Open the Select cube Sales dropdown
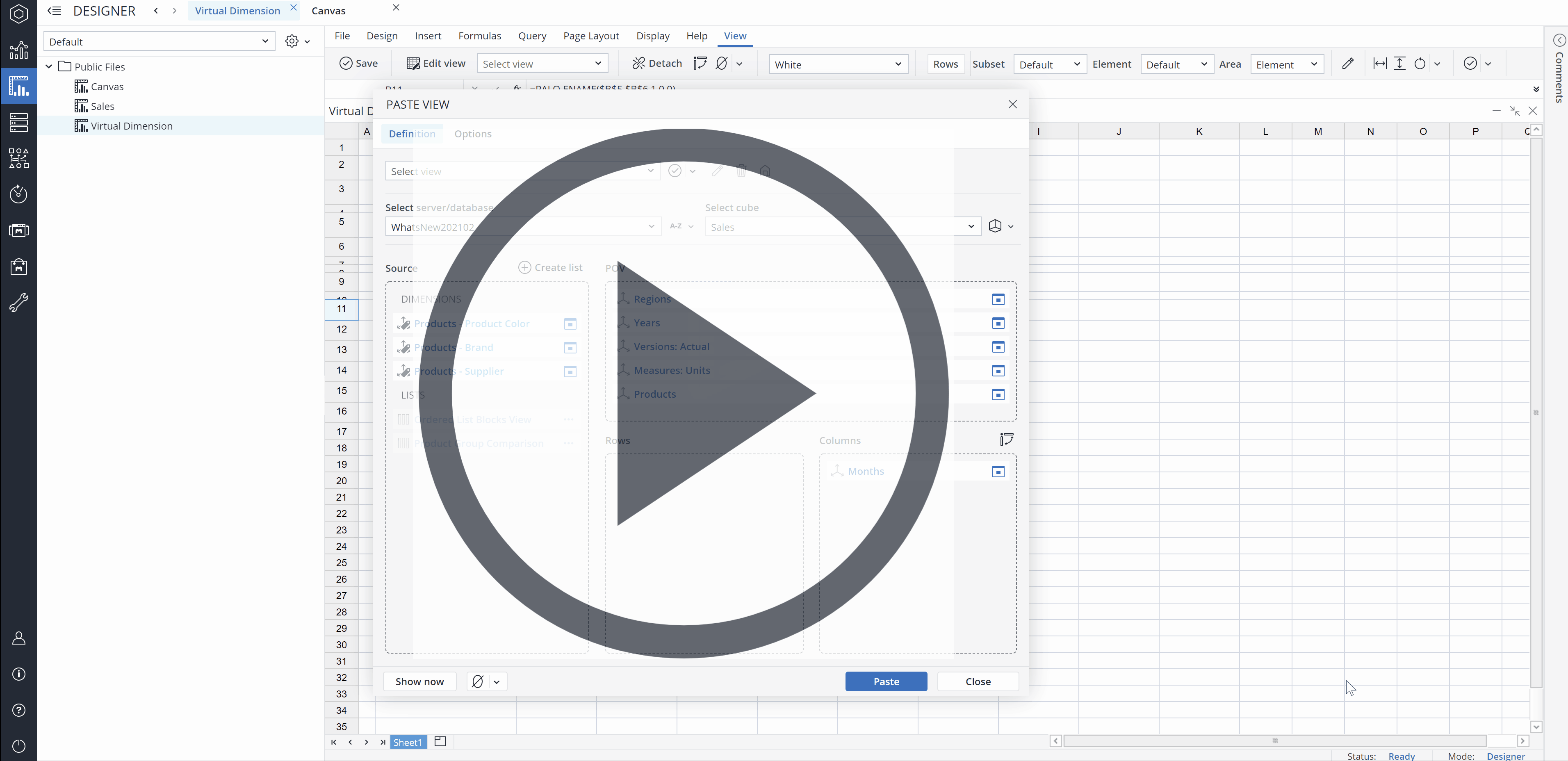This screenshot has height=761, width=1568. click(x=843, y=227)
